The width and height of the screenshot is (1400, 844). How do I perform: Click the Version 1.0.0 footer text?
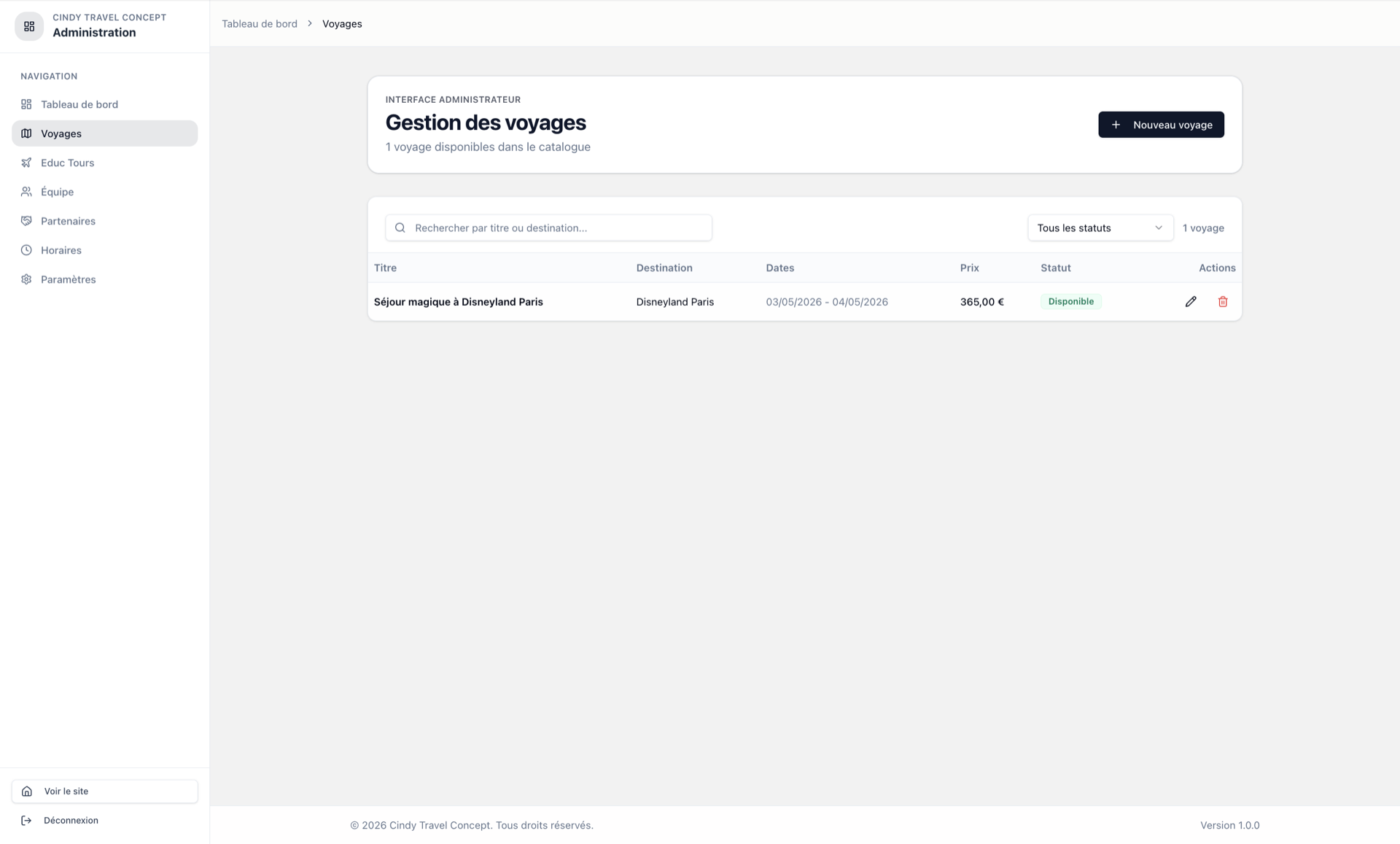1229,825
